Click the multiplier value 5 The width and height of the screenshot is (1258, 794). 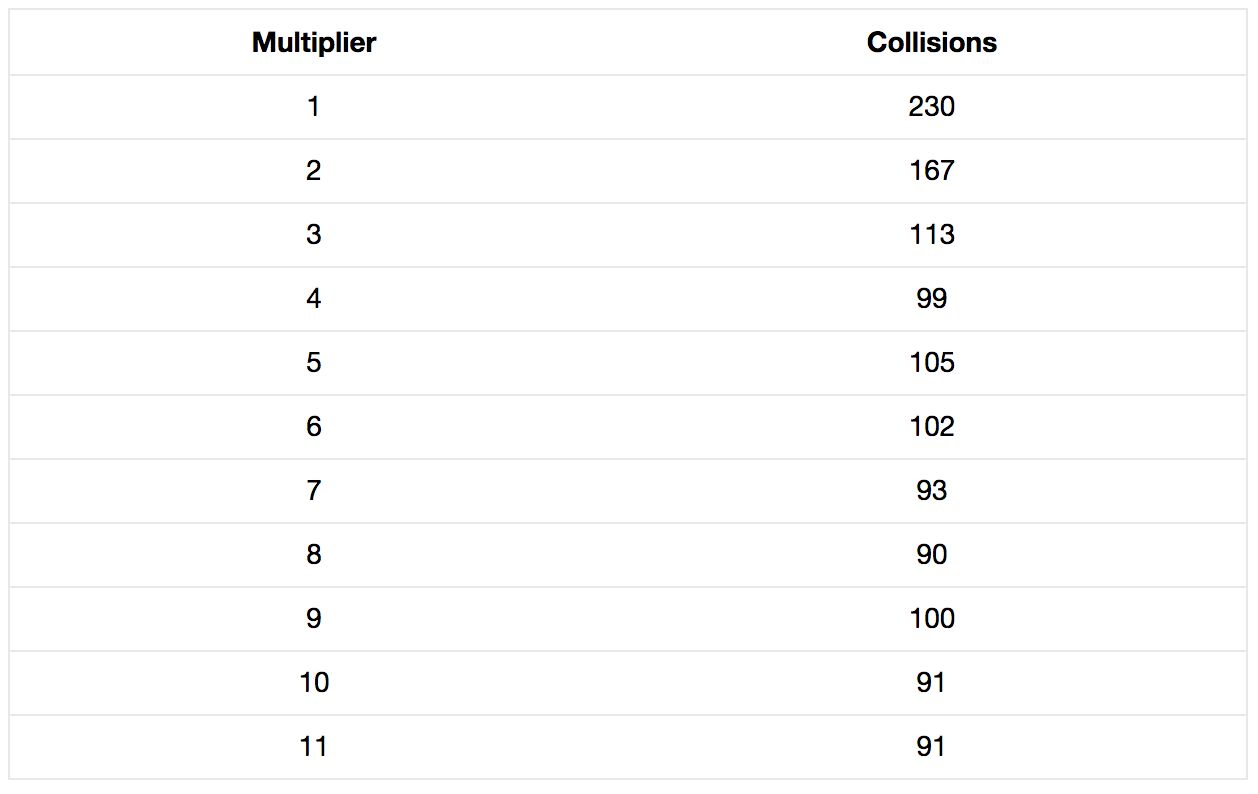tap(314, 363)
